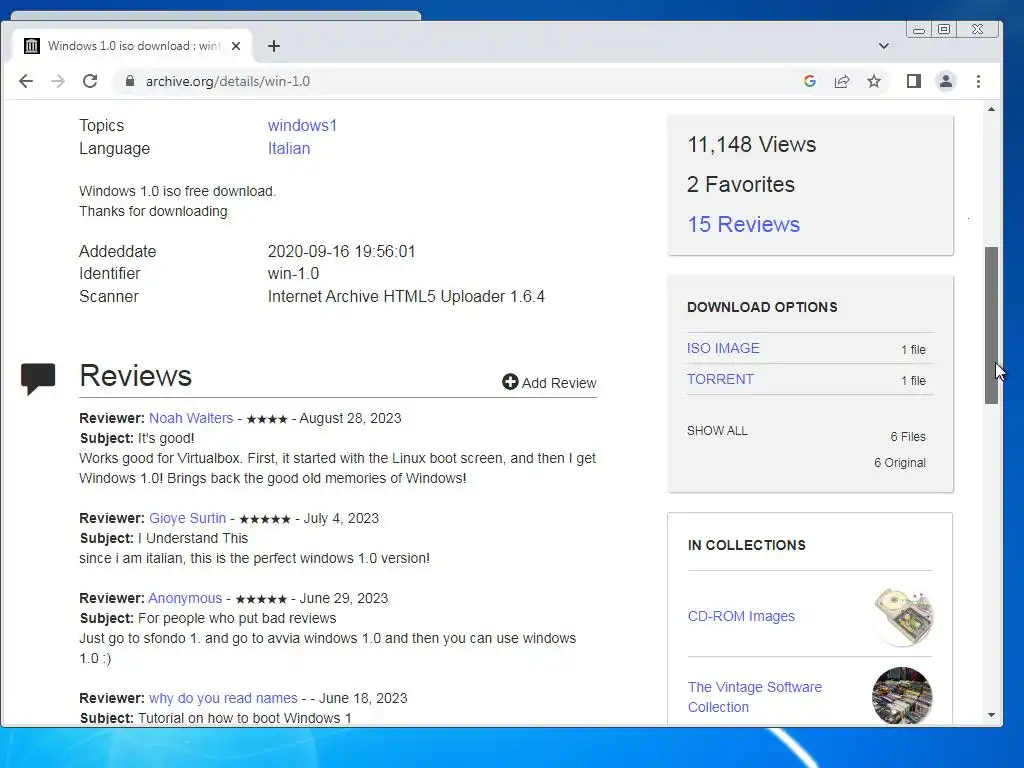Click the 'Windows 1.0 iso free download.' description
1024x768 pixels.
[x=178, y=191]
